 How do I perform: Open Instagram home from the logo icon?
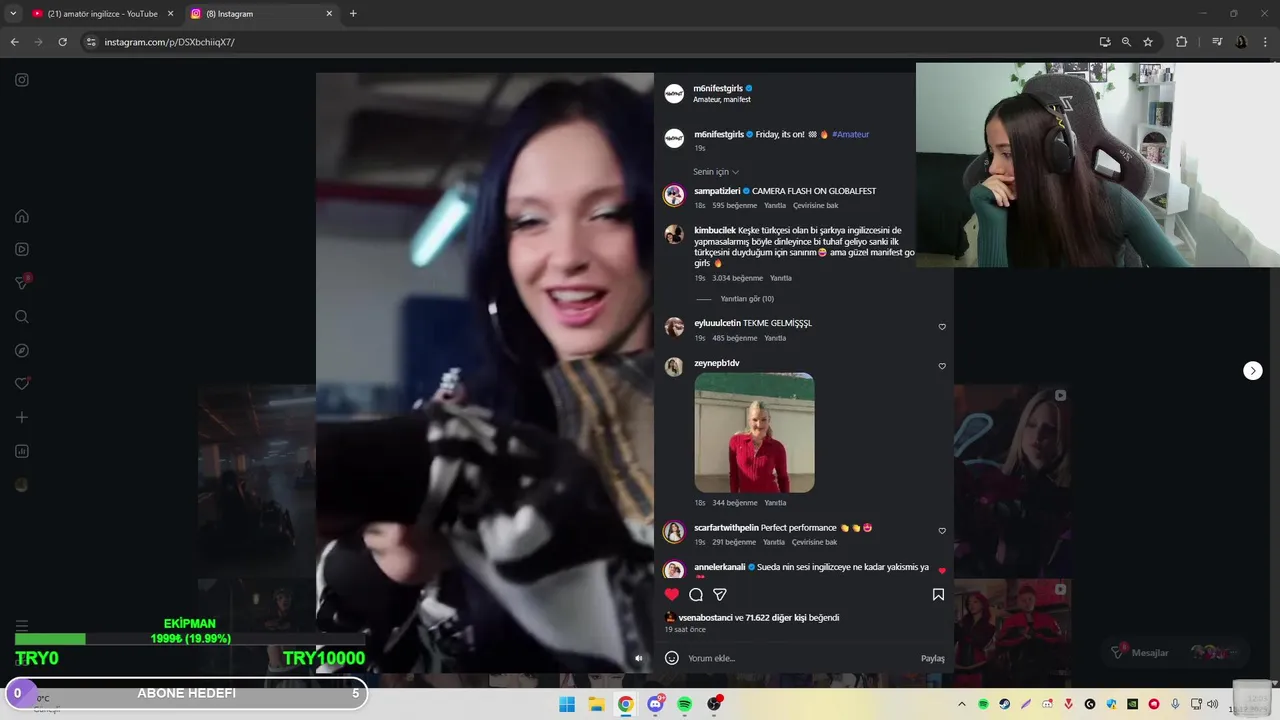[22, 80]
